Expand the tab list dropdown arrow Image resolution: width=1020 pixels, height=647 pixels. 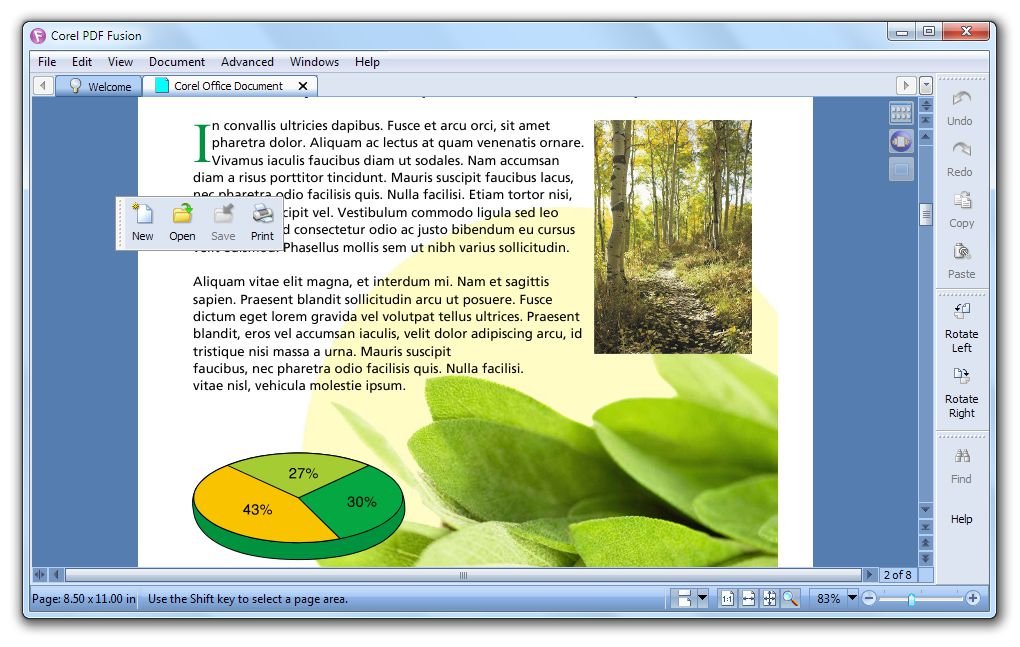point(926,86)
